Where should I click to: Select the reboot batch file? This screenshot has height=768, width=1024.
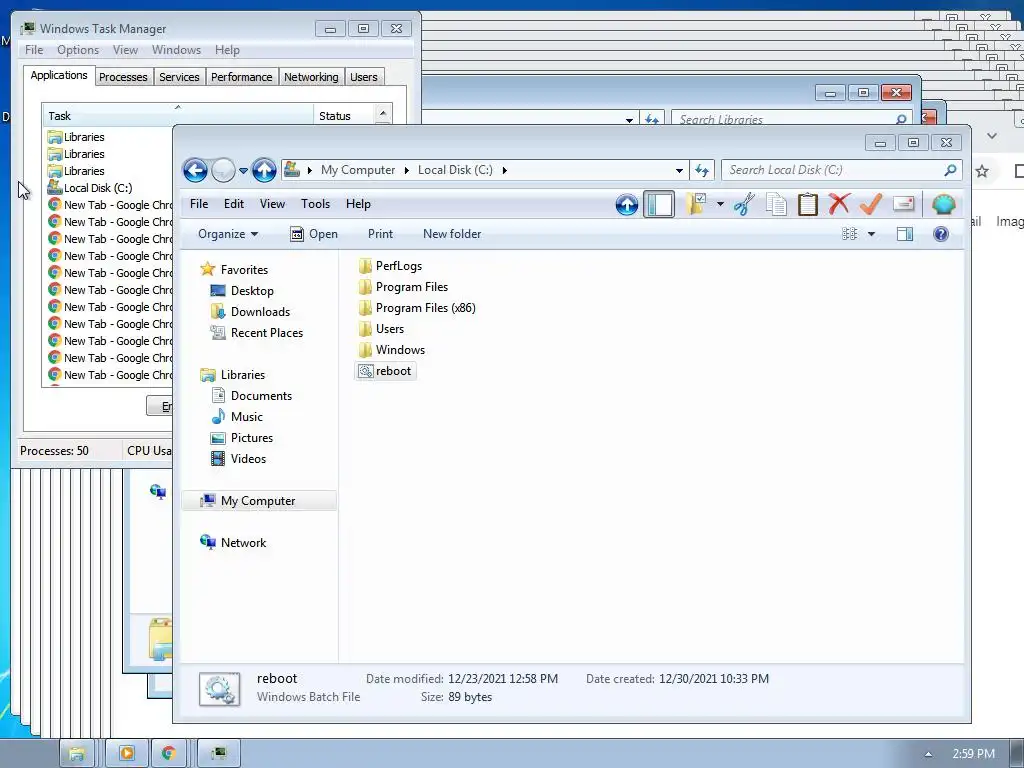click(385, 371)
